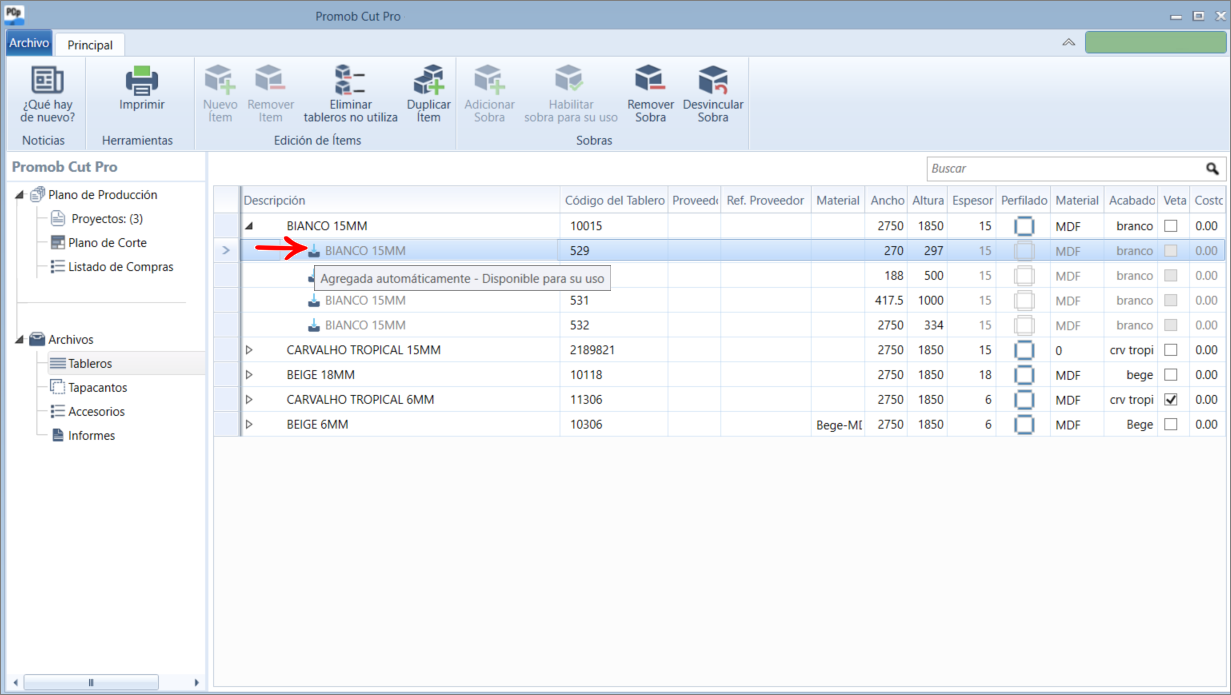
Task: Click Habilitar sobra para su uso icon
Action: 570,80
